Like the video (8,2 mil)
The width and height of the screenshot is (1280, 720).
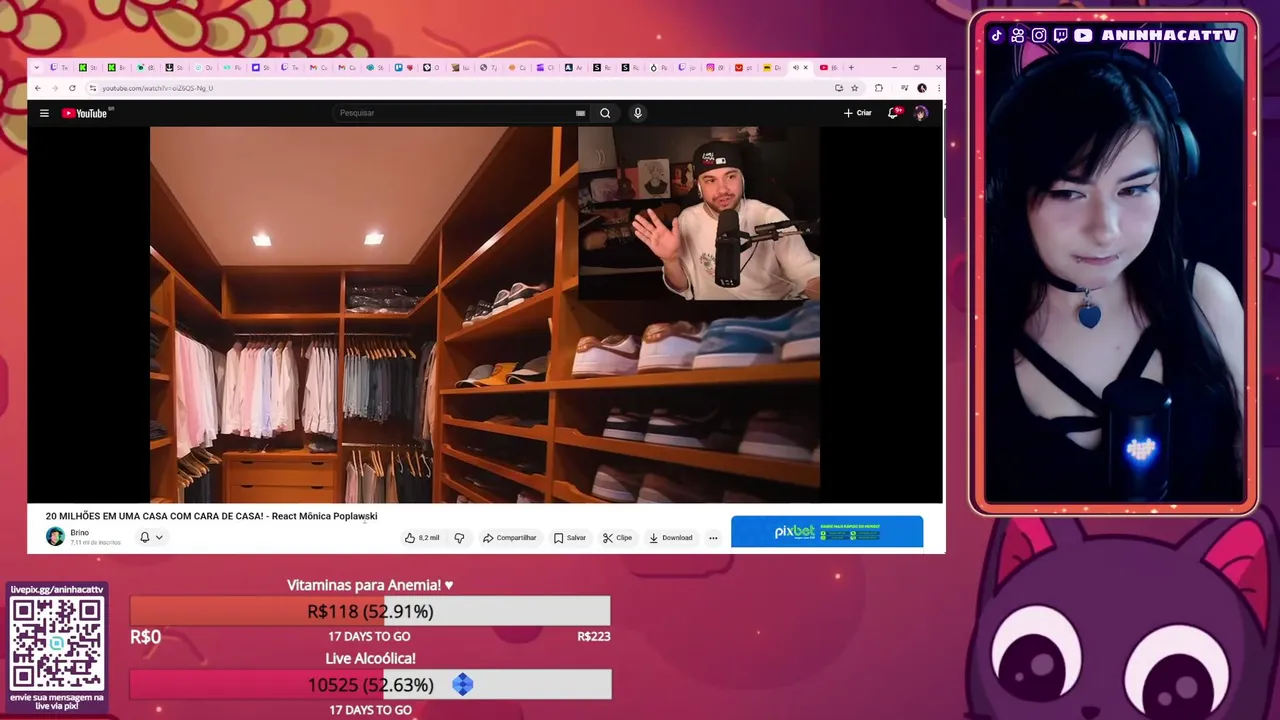pyautogui.click(x=422, y=538)
